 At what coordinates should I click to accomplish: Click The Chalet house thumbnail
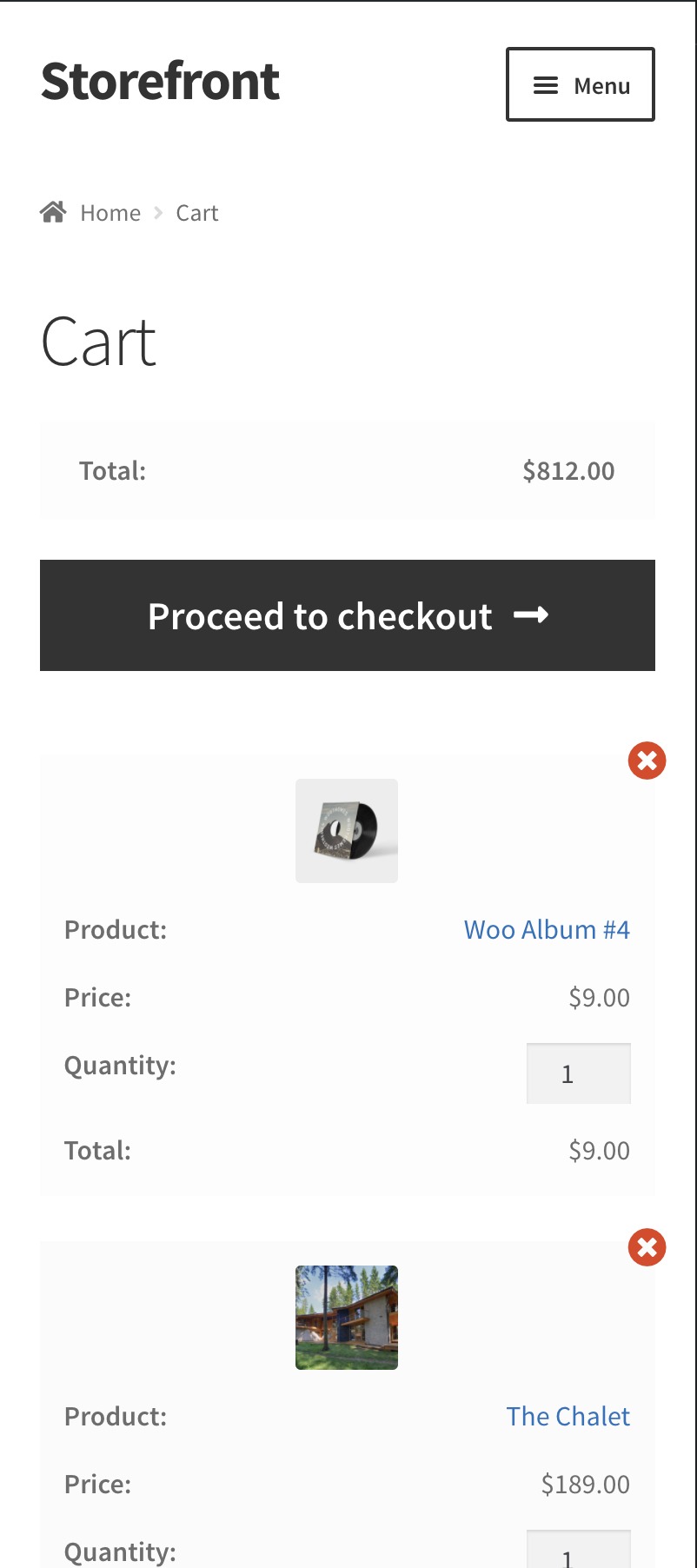point(347,1318)
